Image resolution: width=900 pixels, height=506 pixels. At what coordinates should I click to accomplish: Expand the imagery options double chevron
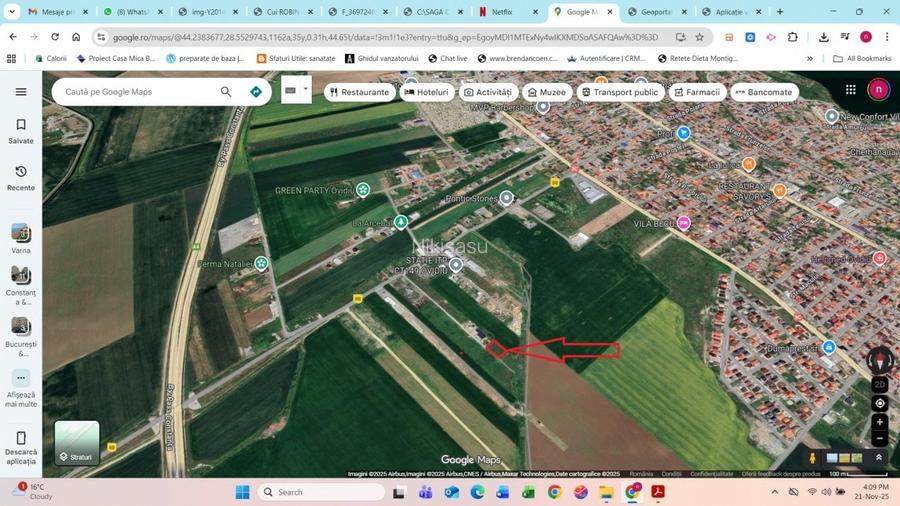coord(879,458)
